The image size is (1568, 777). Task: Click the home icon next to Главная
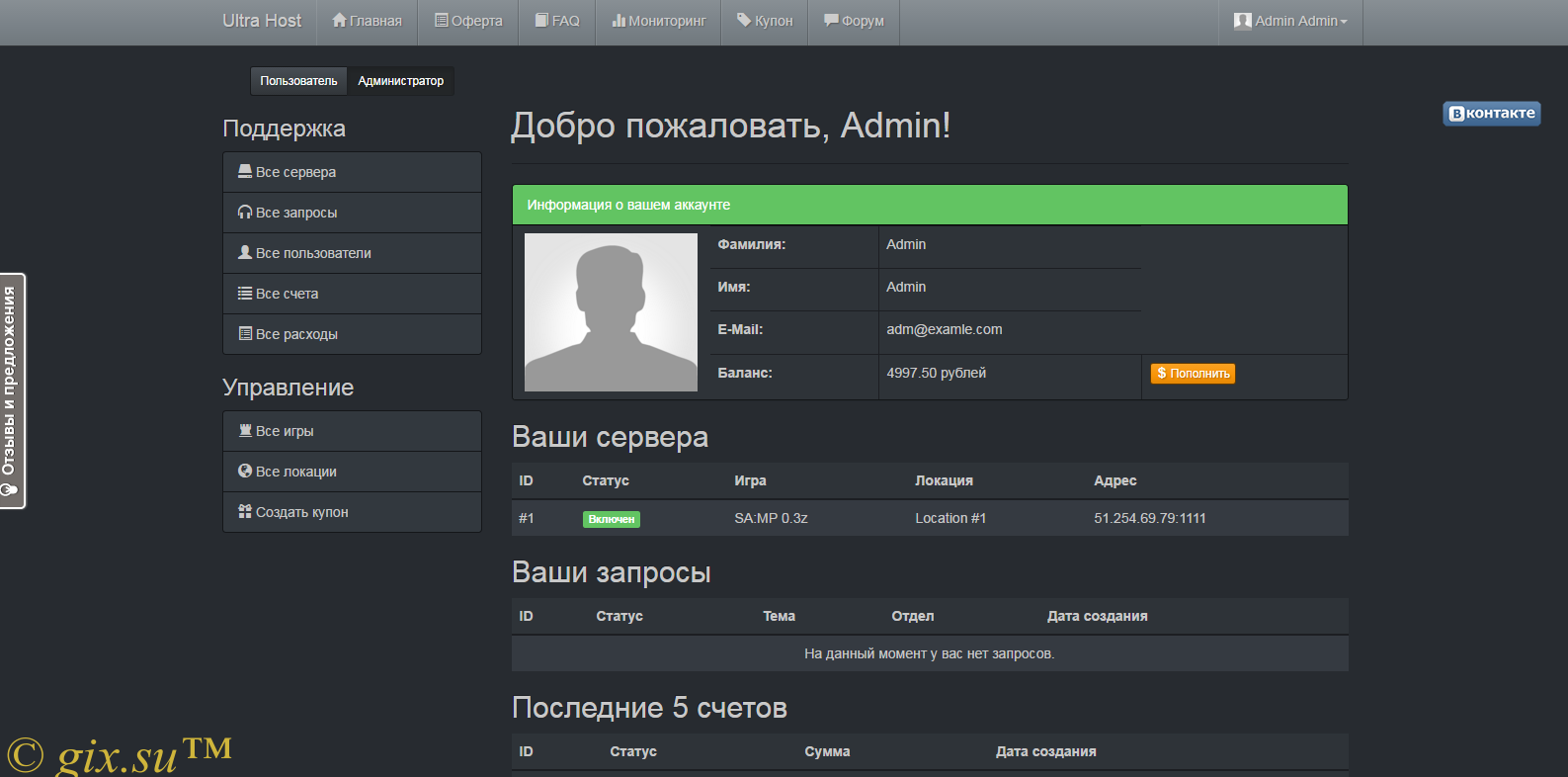[x=340, y=20]
